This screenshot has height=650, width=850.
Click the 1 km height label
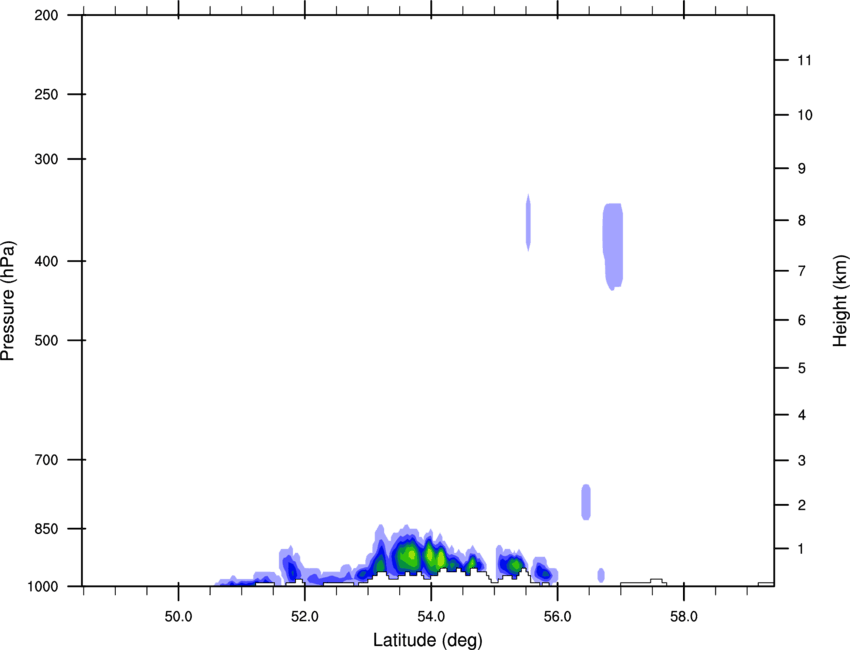coord(801,549)
